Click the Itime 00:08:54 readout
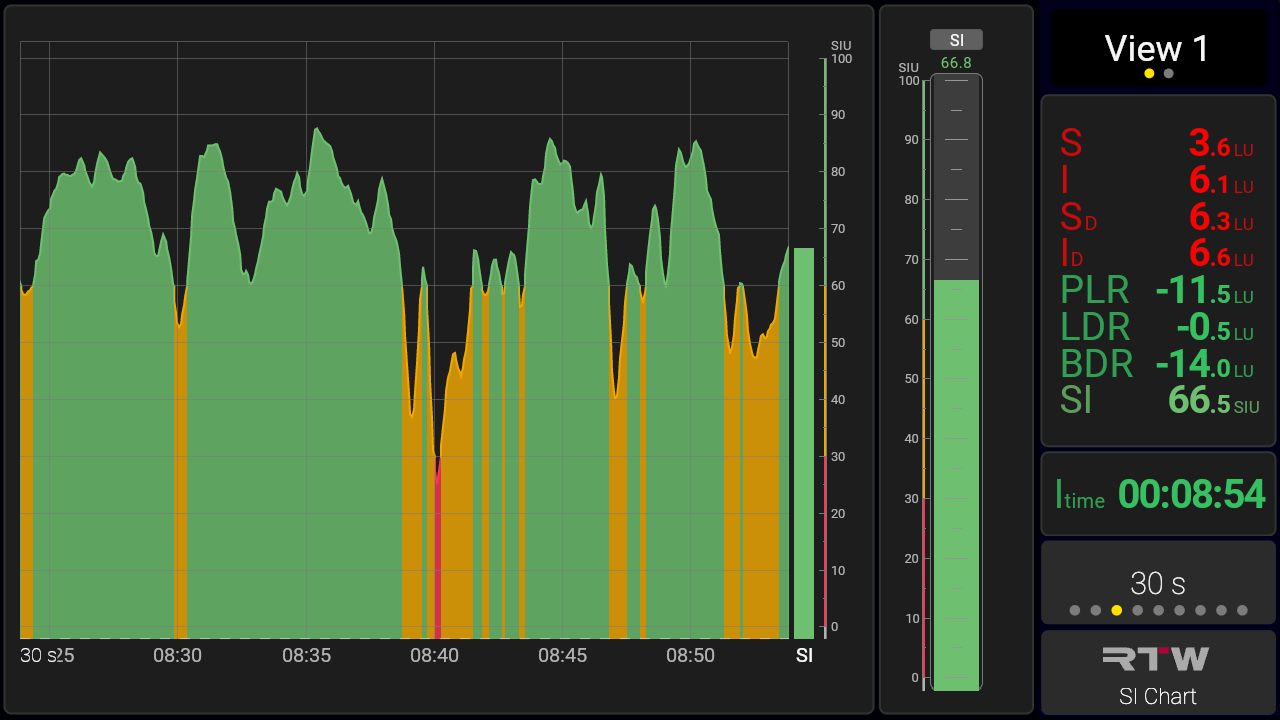Image resolution: width=1280 pixels, height=720 pixels. tap(1159, 495)
